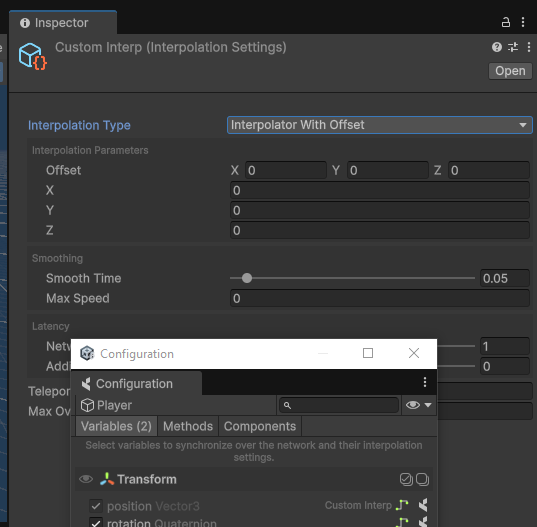This screenshot has height=527, width=537.
Task: Open the preset selector sliders icon
Action: pyautogui.click(x=513, y=47)
